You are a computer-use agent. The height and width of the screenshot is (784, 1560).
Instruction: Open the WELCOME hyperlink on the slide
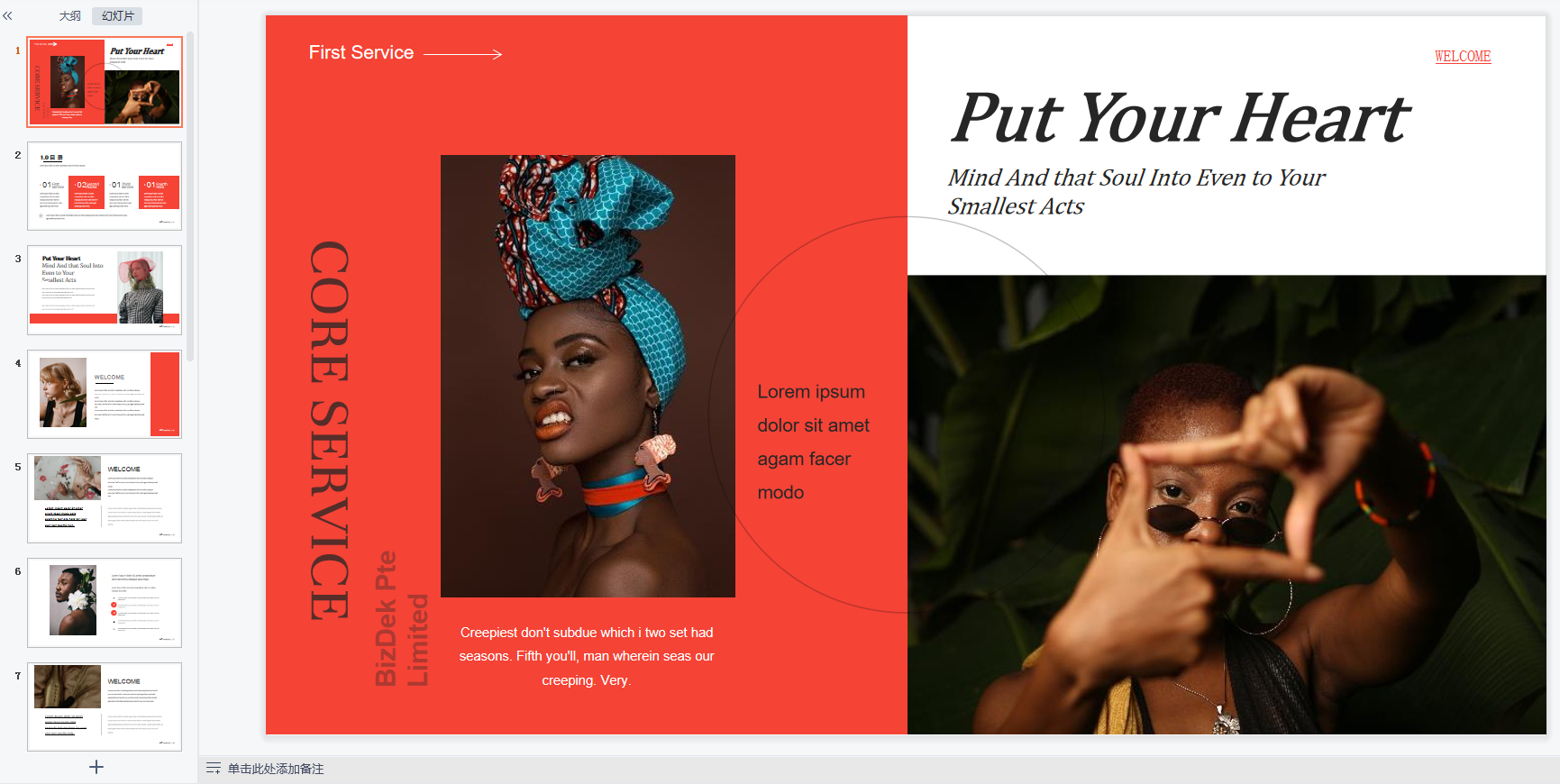click(1463, 56)
